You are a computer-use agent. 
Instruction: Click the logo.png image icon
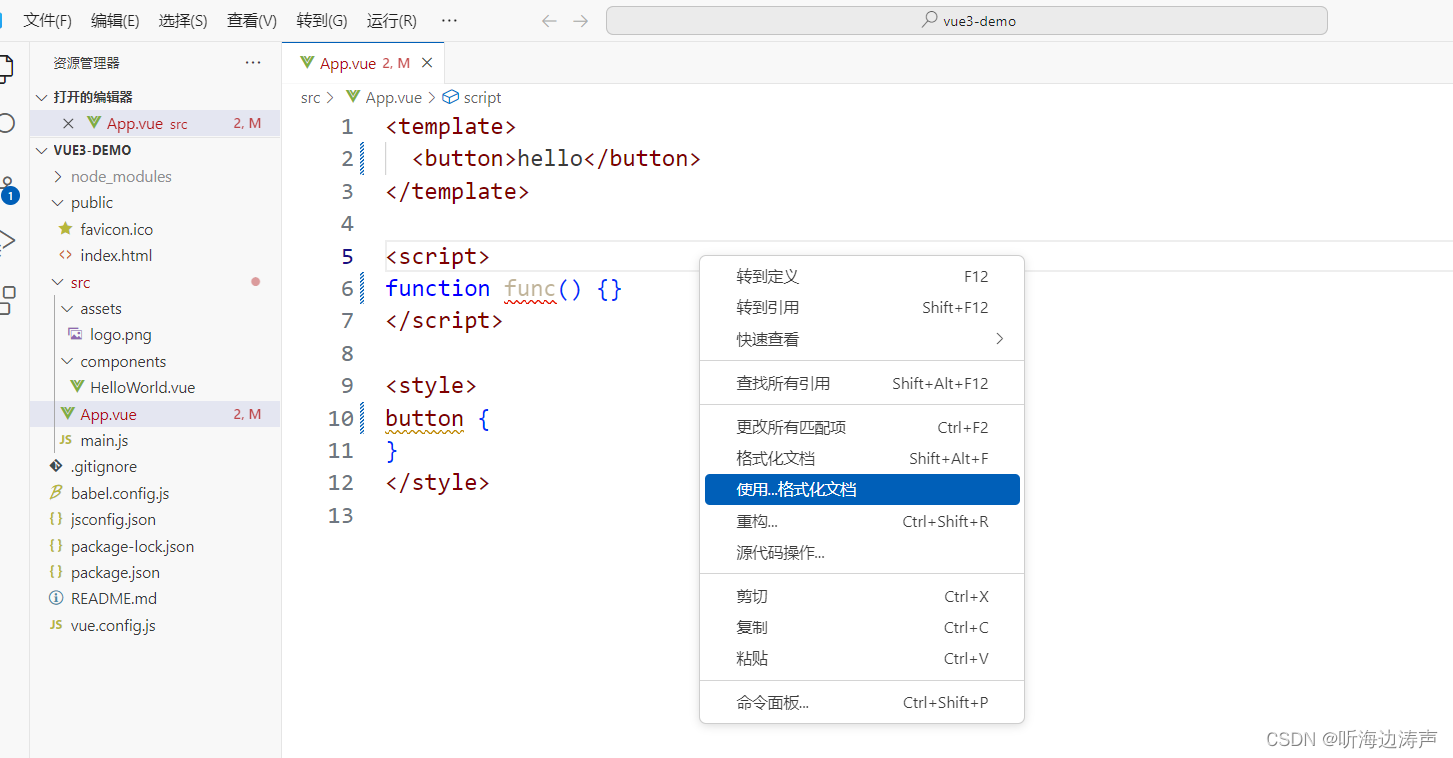[76, 334]
